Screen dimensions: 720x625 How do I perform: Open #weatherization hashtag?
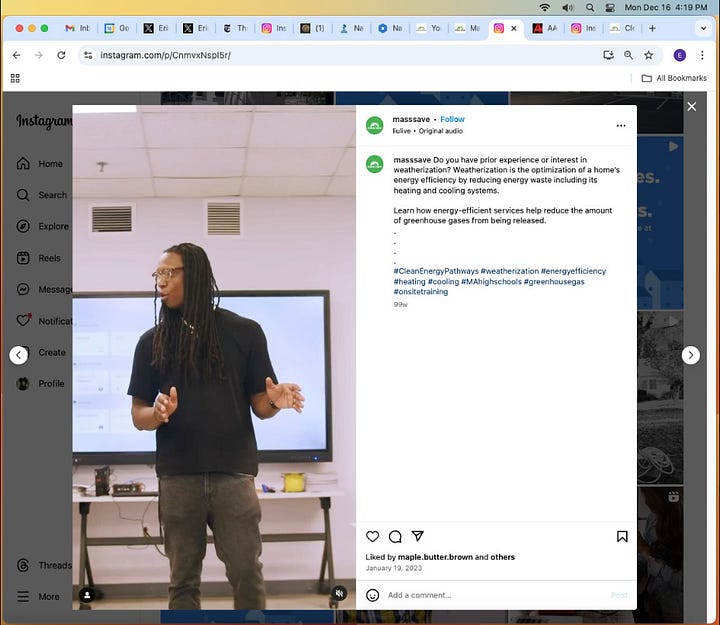point(510,271)
